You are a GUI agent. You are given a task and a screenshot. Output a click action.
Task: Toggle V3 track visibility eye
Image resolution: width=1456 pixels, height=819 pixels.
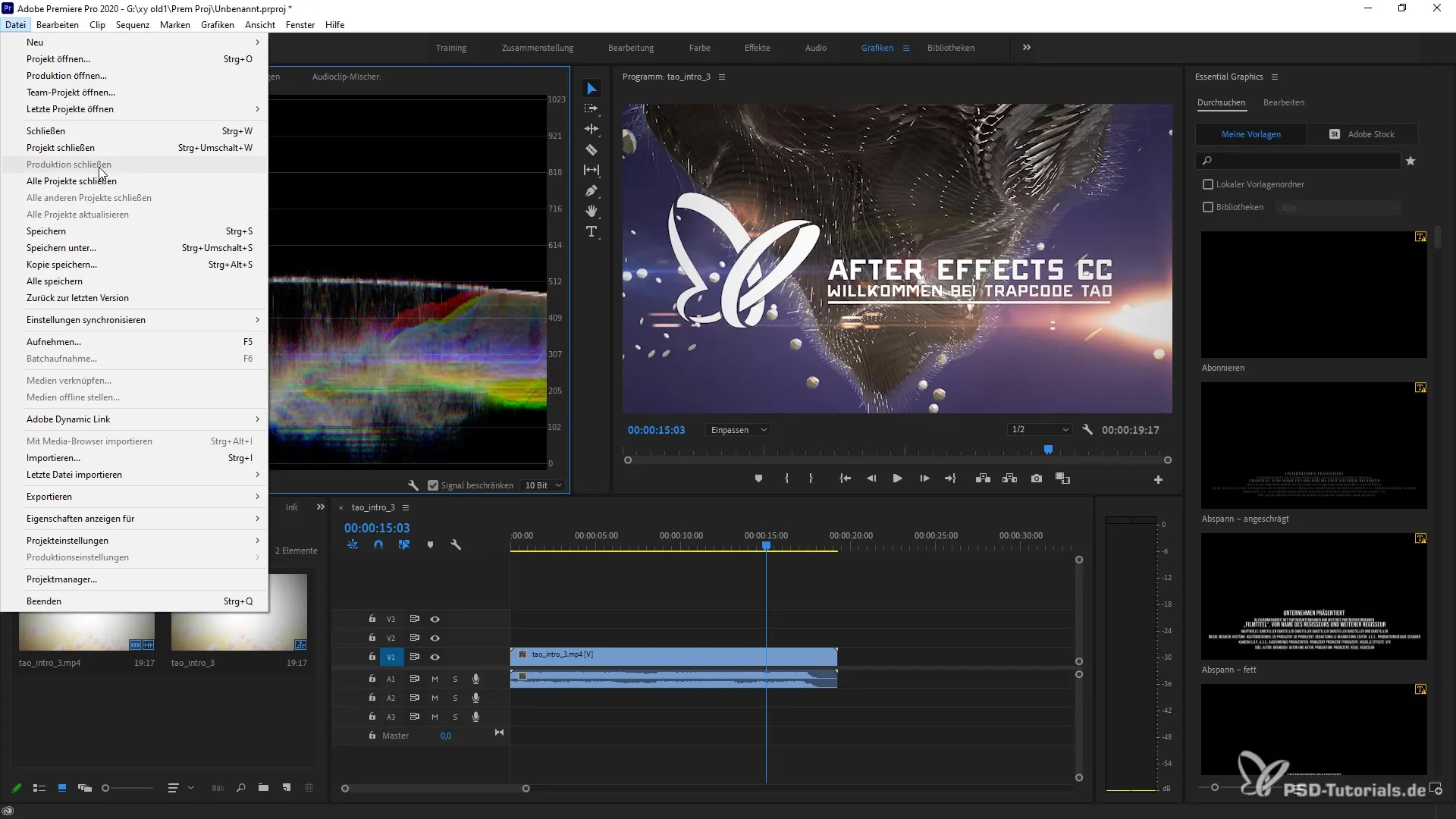click(435, 619)
